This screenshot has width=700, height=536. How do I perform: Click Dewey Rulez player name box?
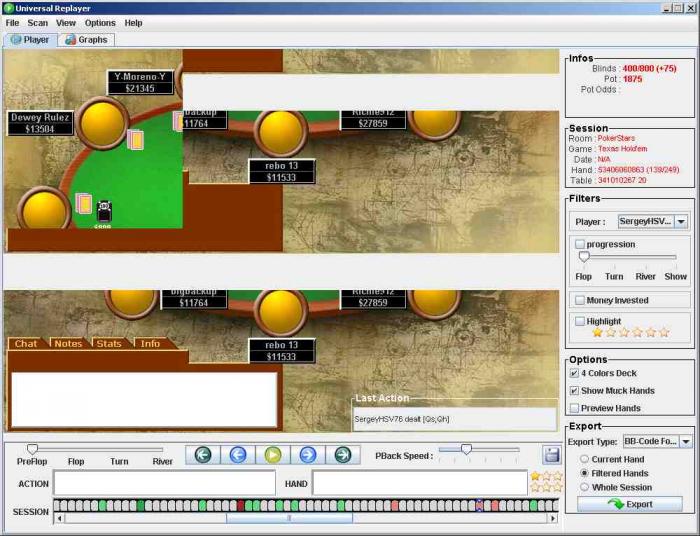40,123
